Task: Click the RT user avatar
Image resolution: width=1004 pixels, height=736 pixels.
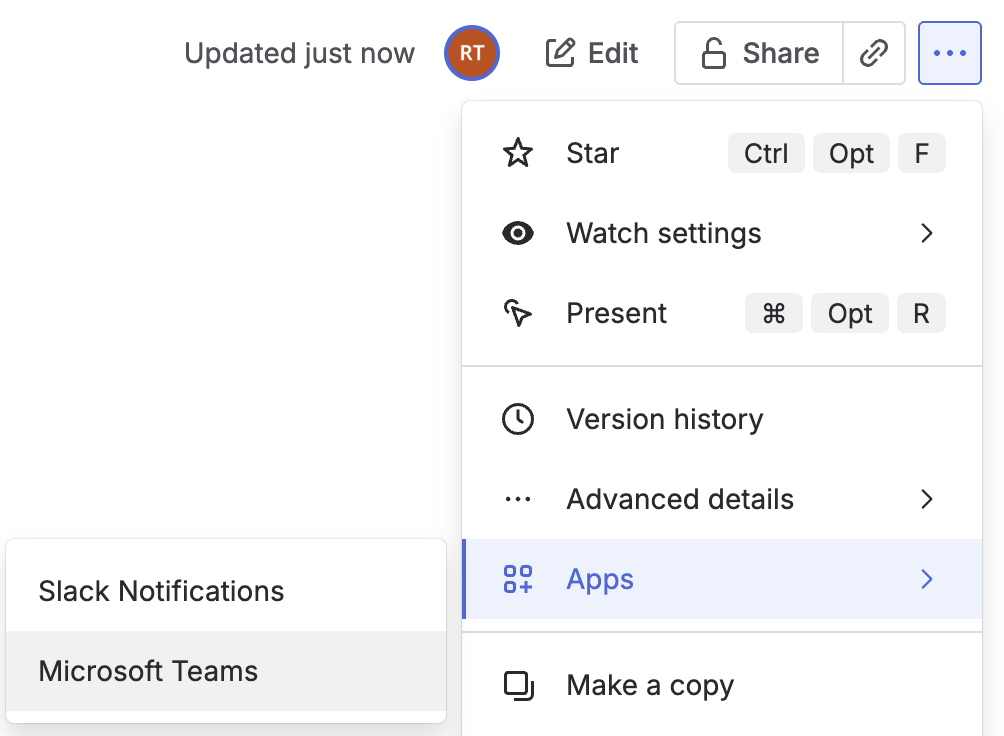Action: coord(472,53)
